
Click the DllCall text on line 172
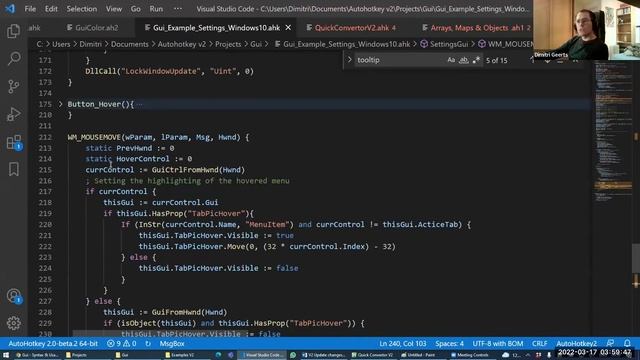click(x=101, y=71)
